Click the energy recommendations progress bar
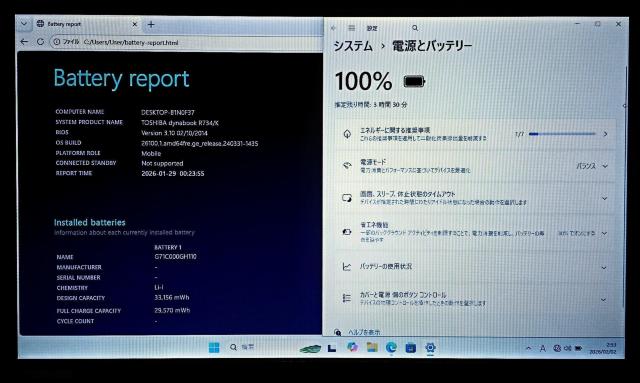Screen dimensions: 640x383 coord(562,134)
